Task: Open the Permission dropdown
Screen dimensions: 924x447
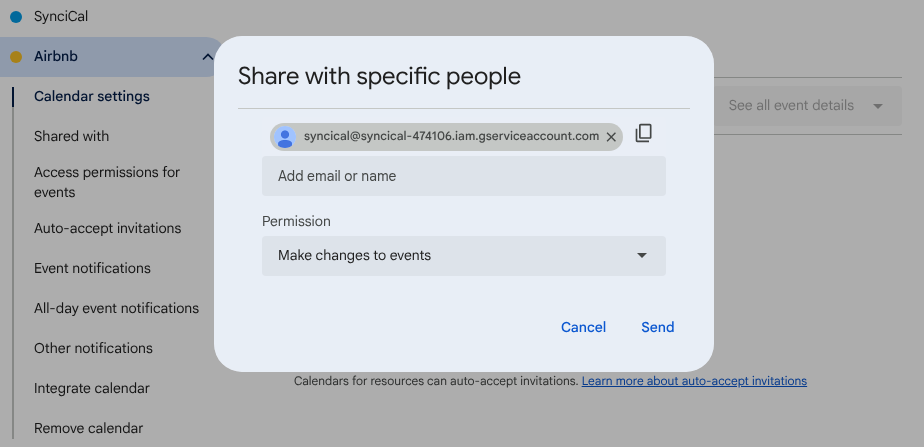Action: 463,256
